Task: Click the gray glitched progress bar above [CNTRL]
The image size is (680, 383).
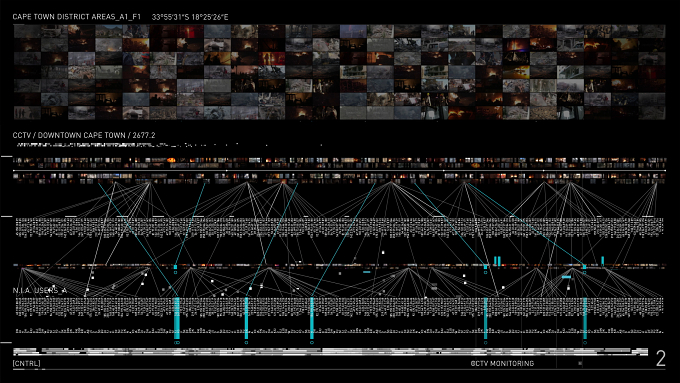Action: click(x=330, y=352)
